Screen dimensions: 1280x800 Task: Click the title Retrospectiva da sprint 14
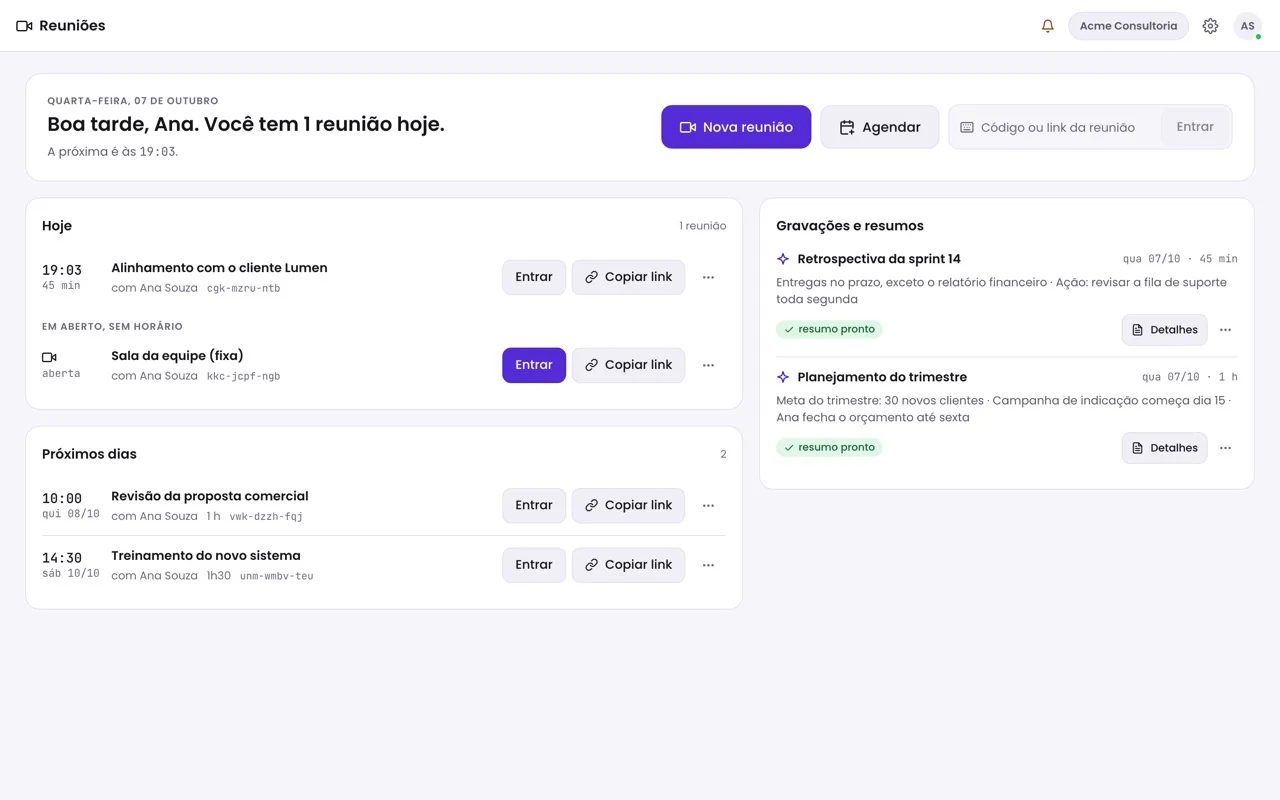[x=879, y=259]
